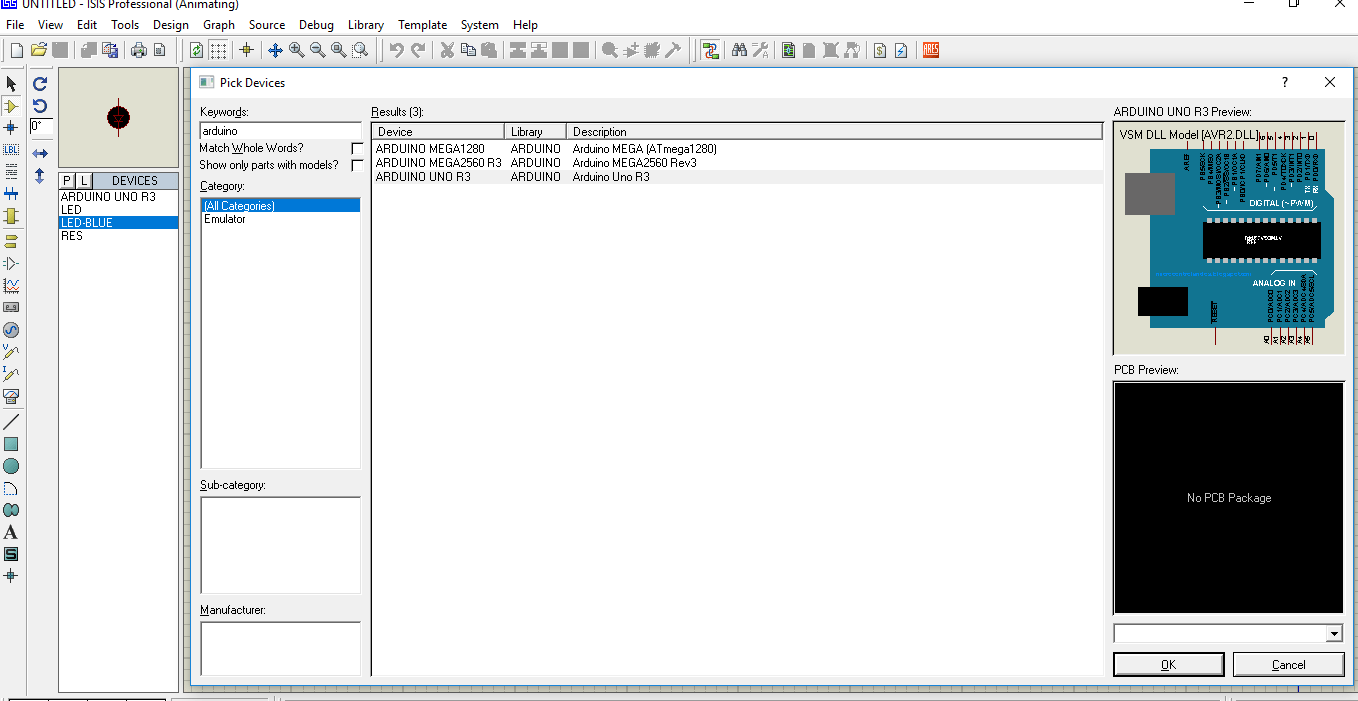This screenshot has width=1358, height=701.
Task: Click the Print design icon
Action: 138,50
